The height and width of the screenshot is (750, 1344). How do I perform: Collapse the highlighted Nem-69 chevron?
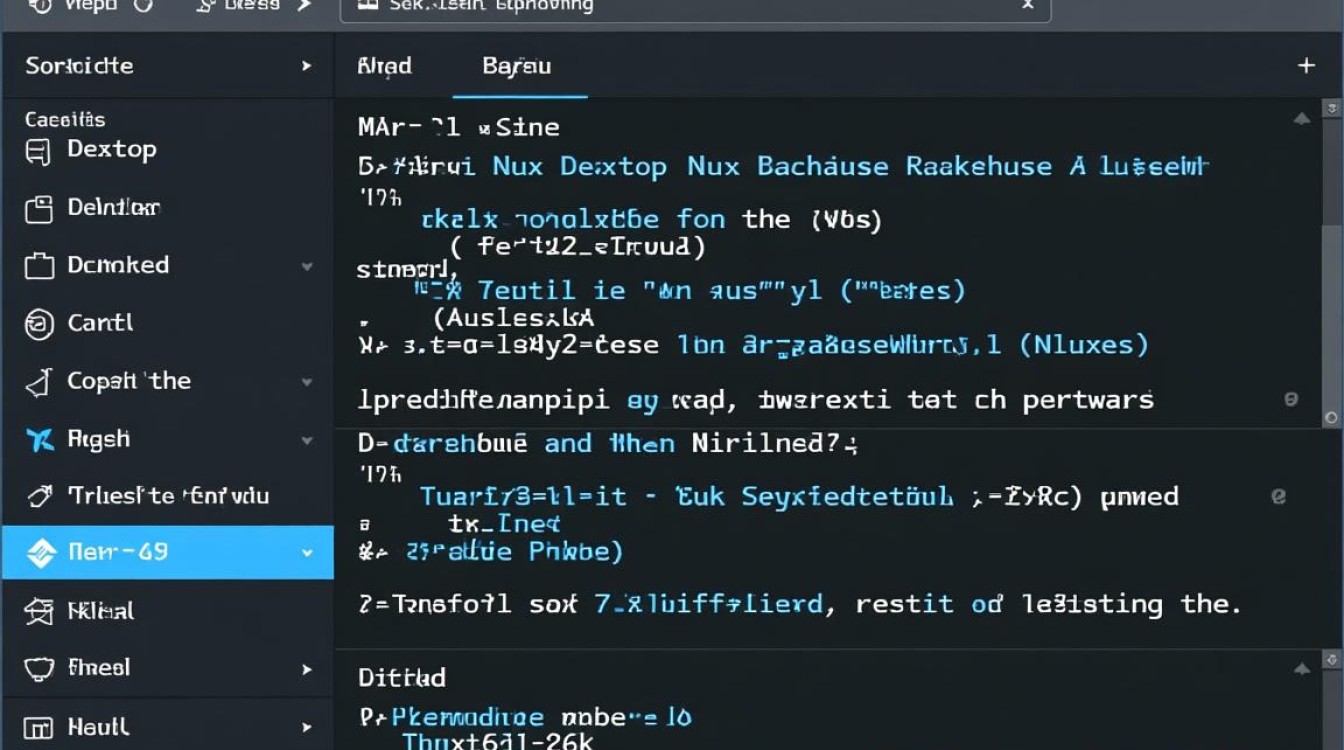click(307, 553)
